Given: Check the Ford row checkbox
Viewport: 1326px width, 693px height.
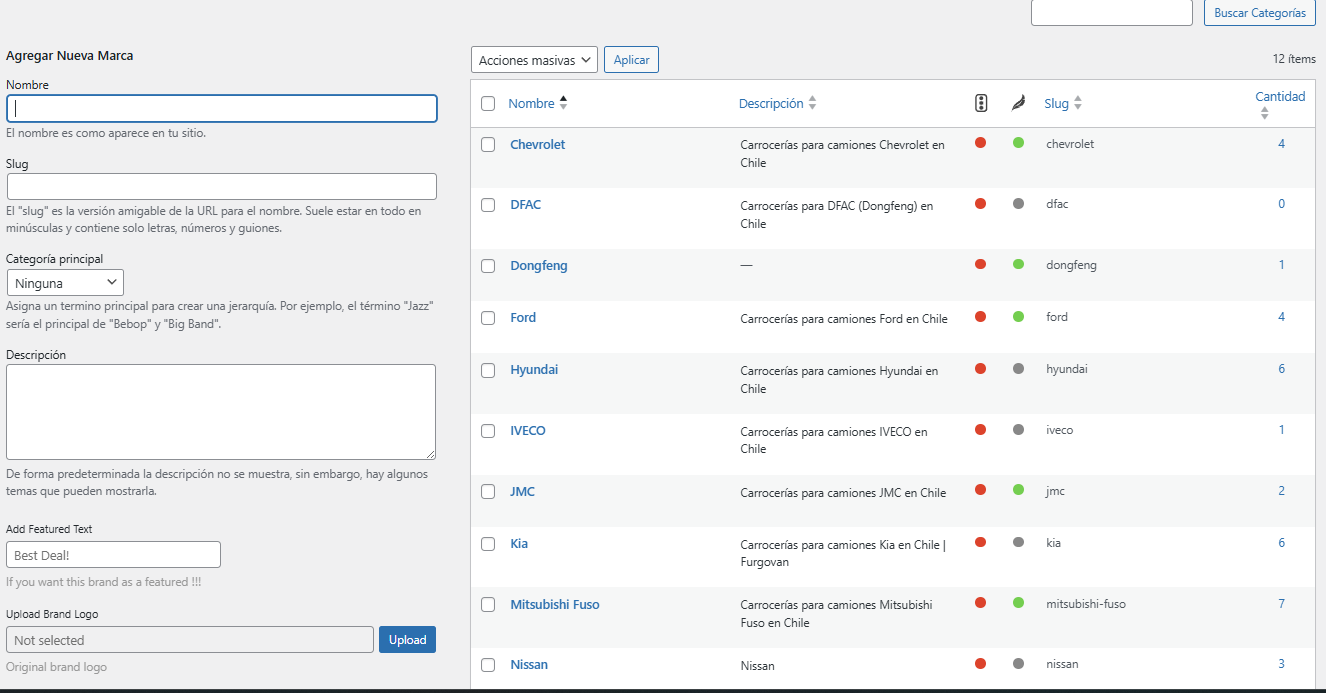Looking at the screenshot, I should coord(488,318).
